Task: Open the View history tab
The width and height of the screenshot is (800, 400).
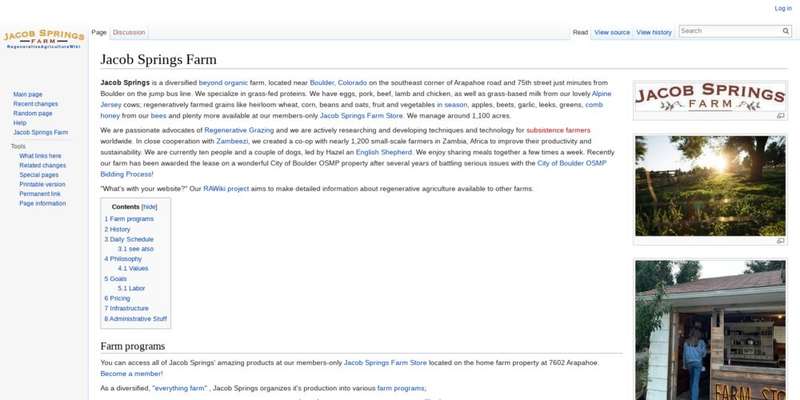Action: (654, 32)
